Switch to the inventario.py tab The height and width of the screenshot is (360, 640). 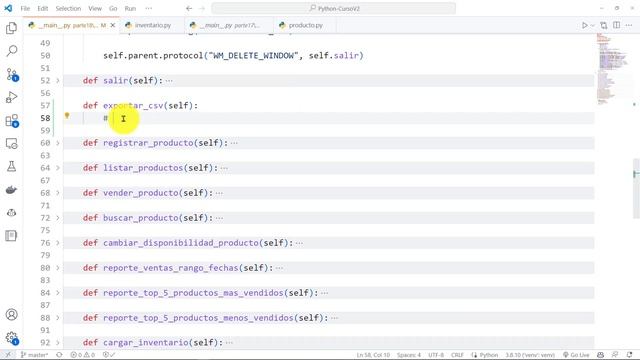click(x=152, y=25)
